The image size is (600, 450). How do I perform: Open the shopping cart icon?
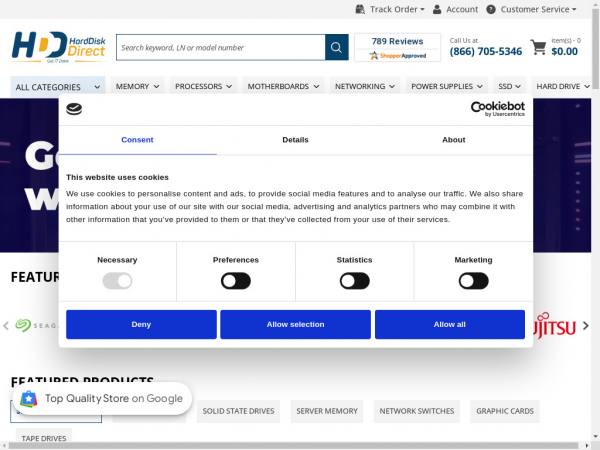click(x=539, y=47)
